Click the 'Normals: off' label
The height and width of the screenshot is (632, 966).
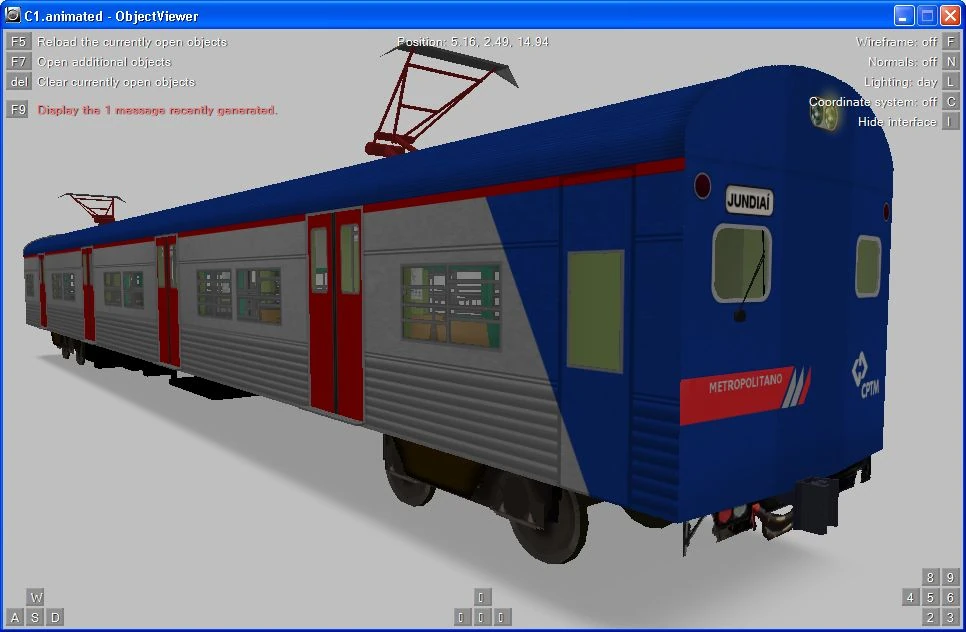click(903, 62)
